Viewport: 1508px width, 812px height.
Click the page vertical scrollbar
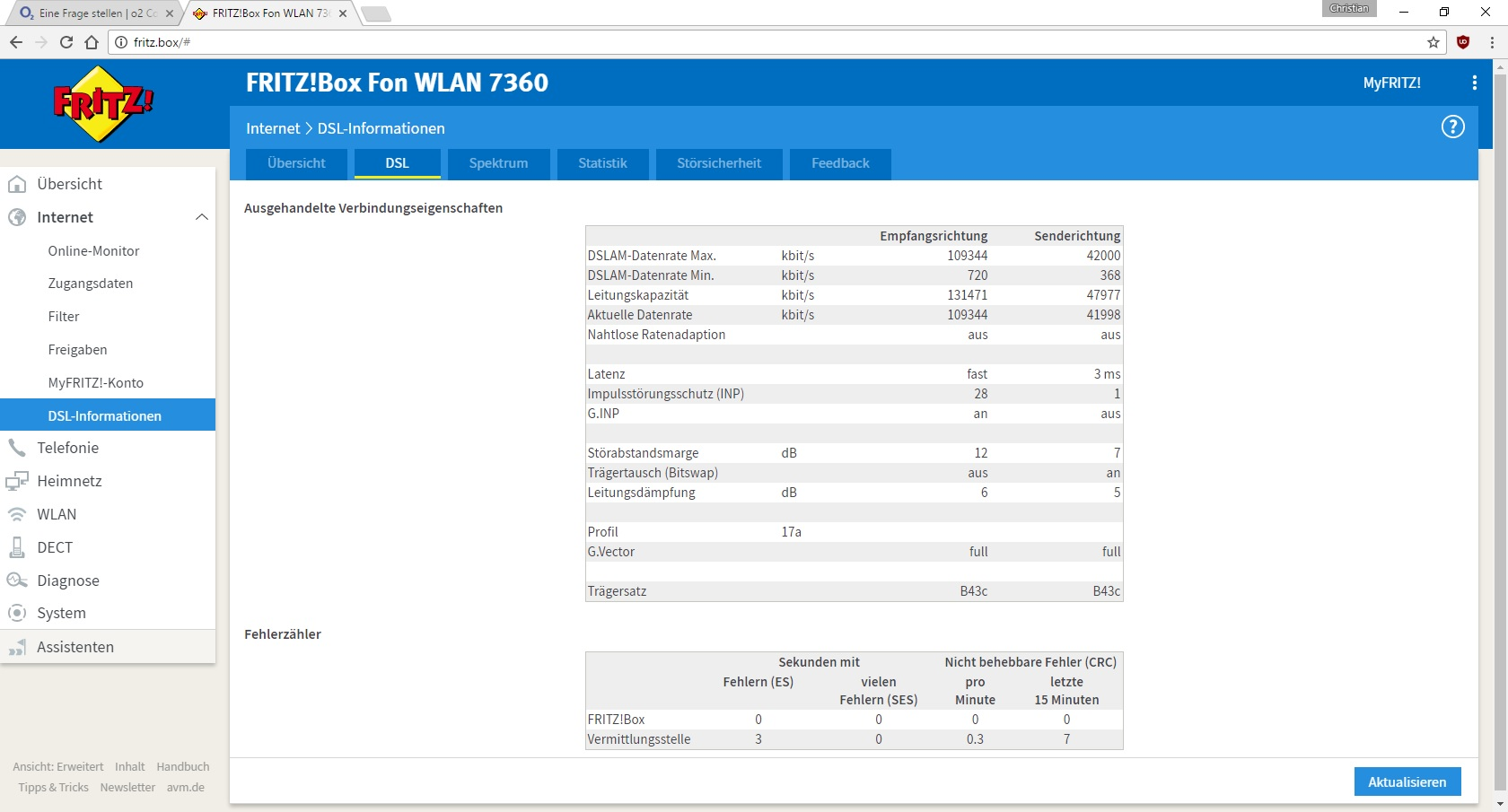pos(1500,431)
